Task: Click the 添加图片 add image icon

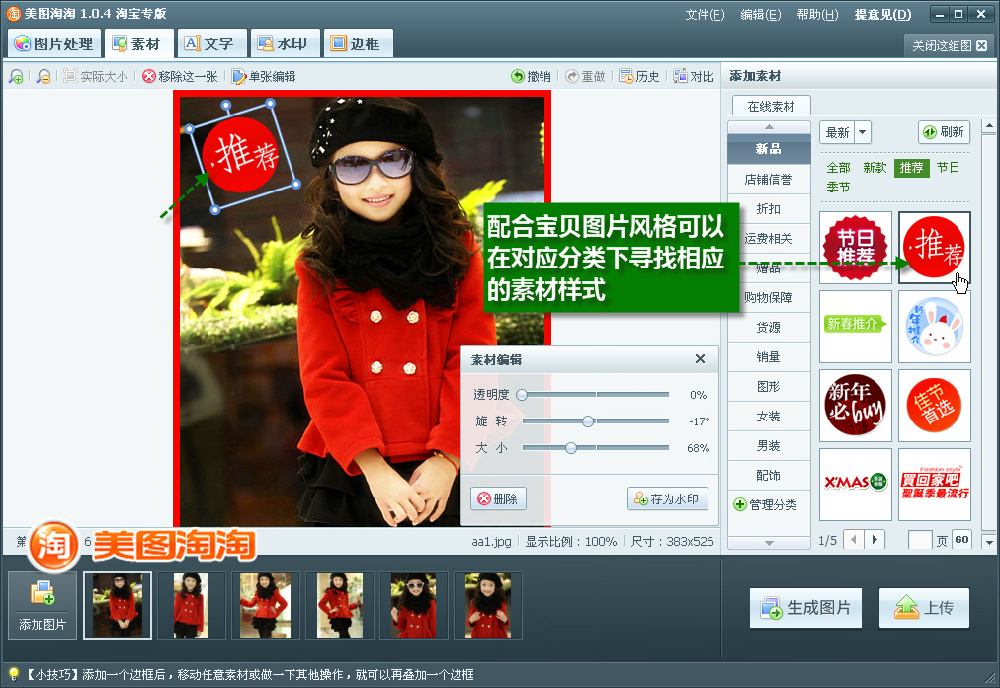Action: pos(42,592)
